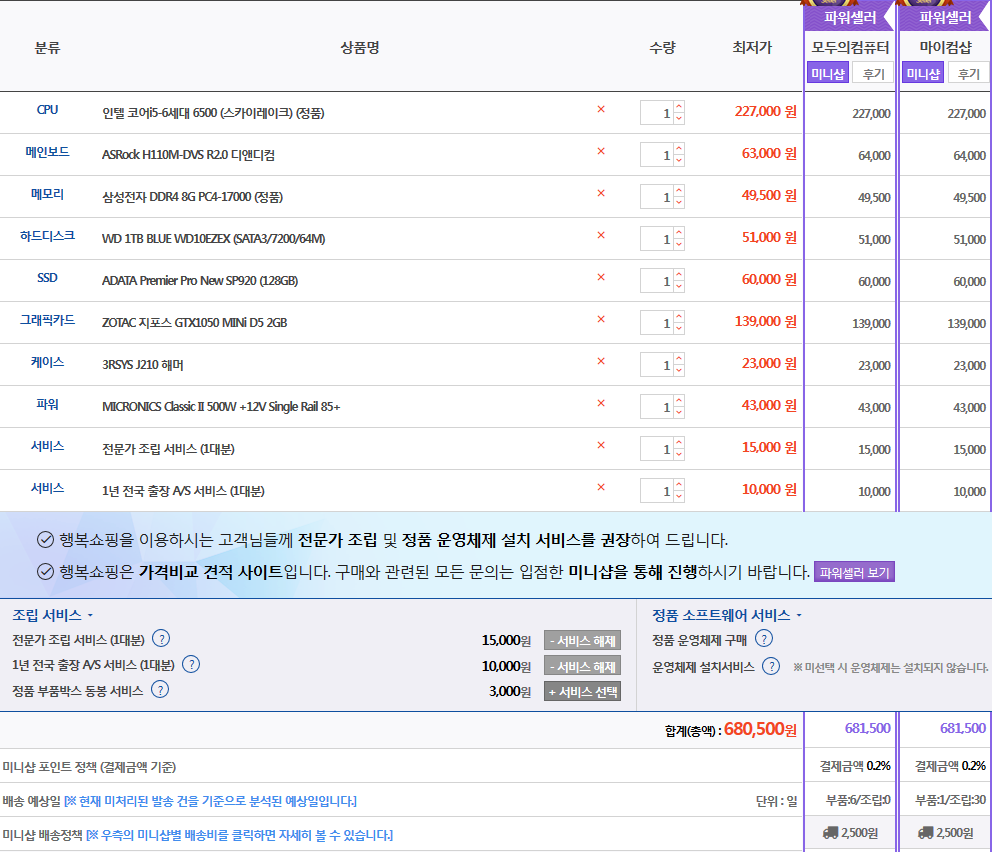Open help icon beside 정품 부품박스 동봉 서비스
Screen dimensions: 992x852
[x=160, y=689]
